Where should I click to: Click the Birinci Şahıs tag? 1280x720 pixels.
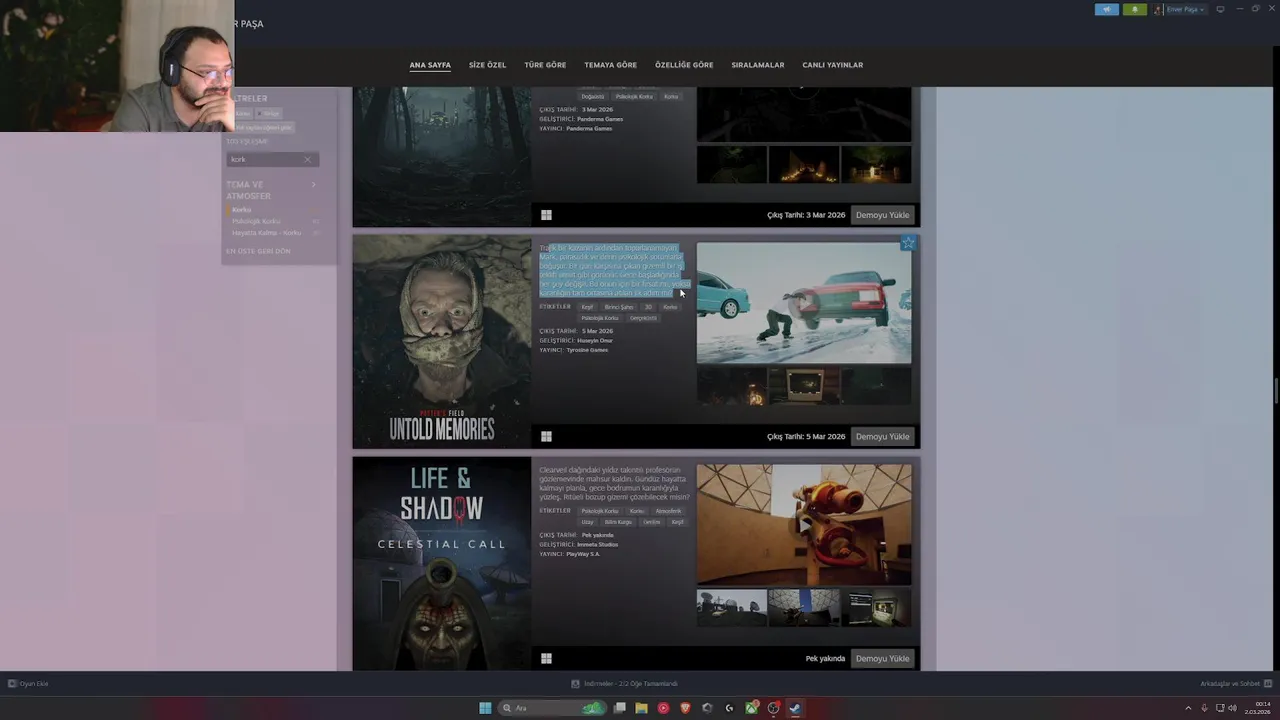point(619,307)
